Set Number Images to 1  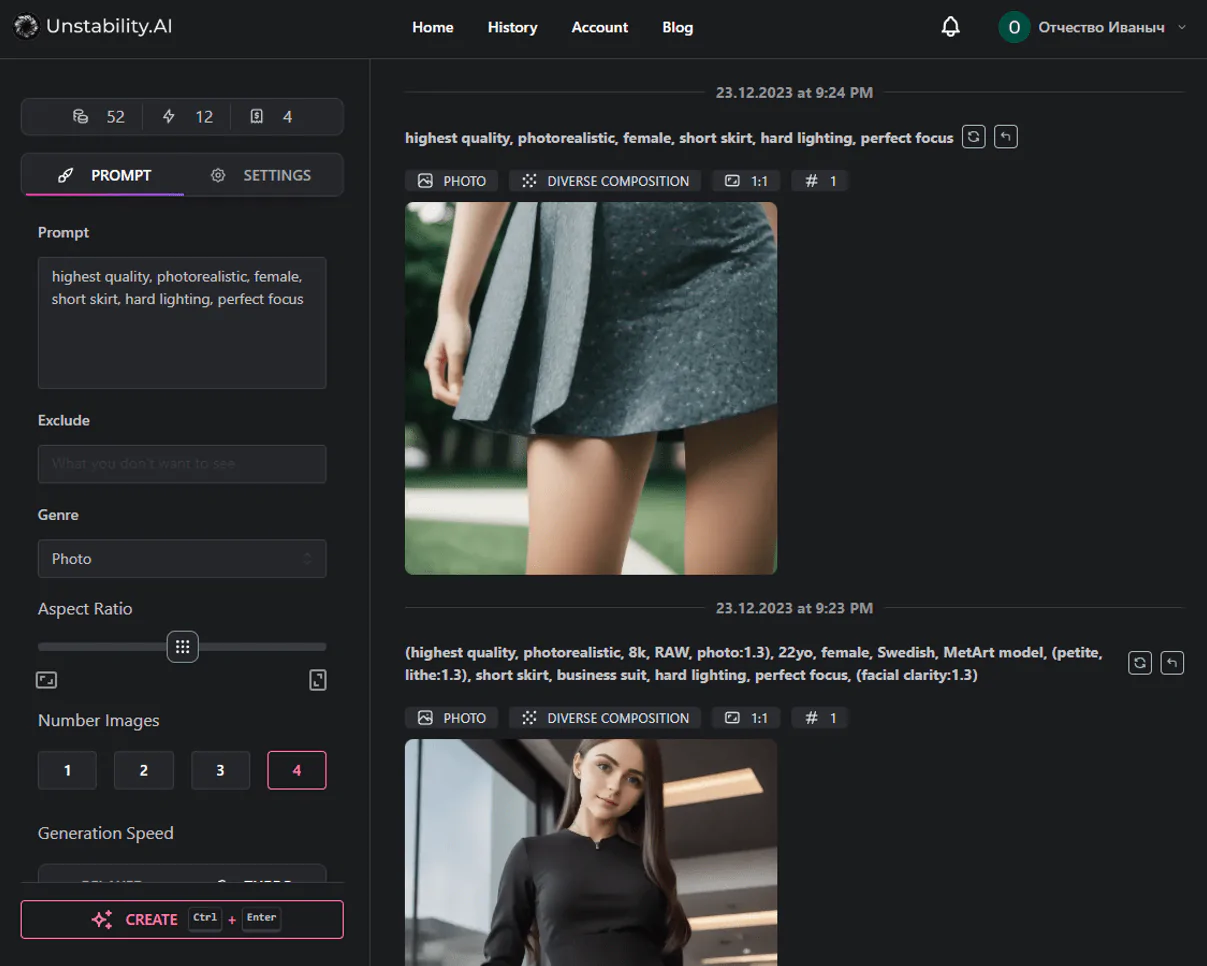[67, 770]
